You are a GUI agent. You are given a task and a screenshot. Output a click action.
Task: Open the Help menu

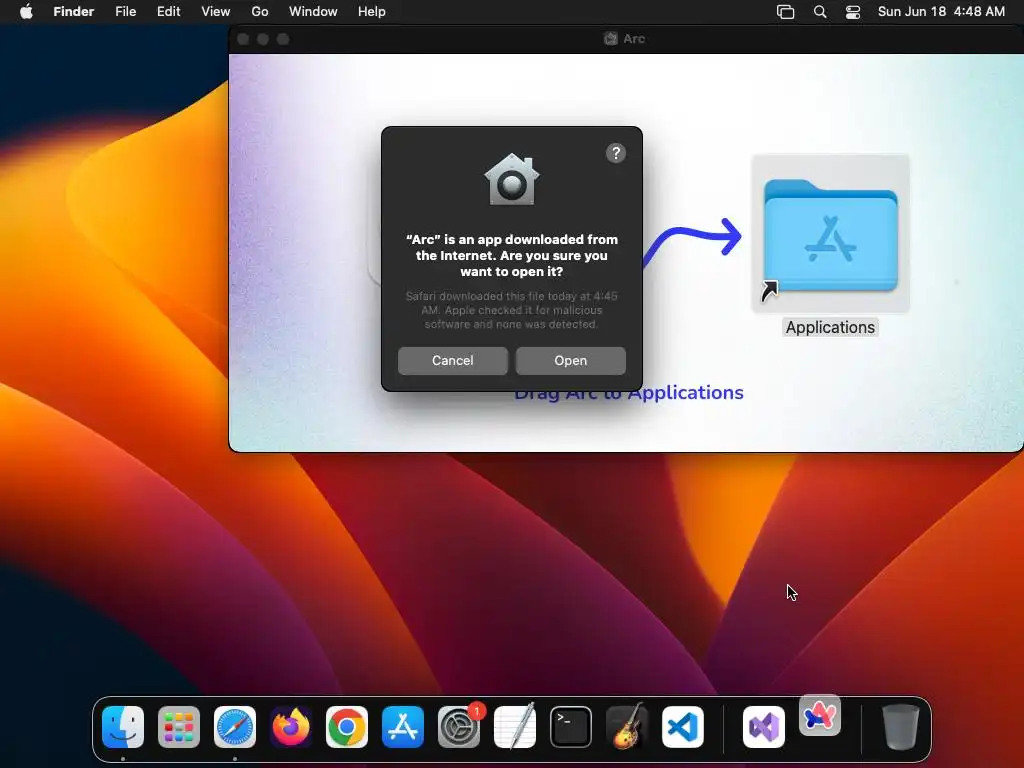(x=372, y=12)
